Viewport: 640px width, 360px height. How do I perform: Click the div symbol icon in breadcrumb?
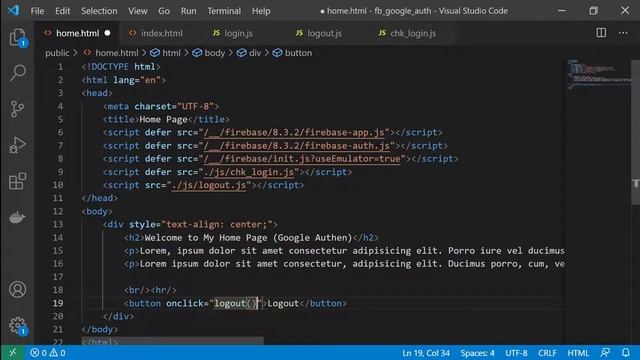tap(241, 53)
